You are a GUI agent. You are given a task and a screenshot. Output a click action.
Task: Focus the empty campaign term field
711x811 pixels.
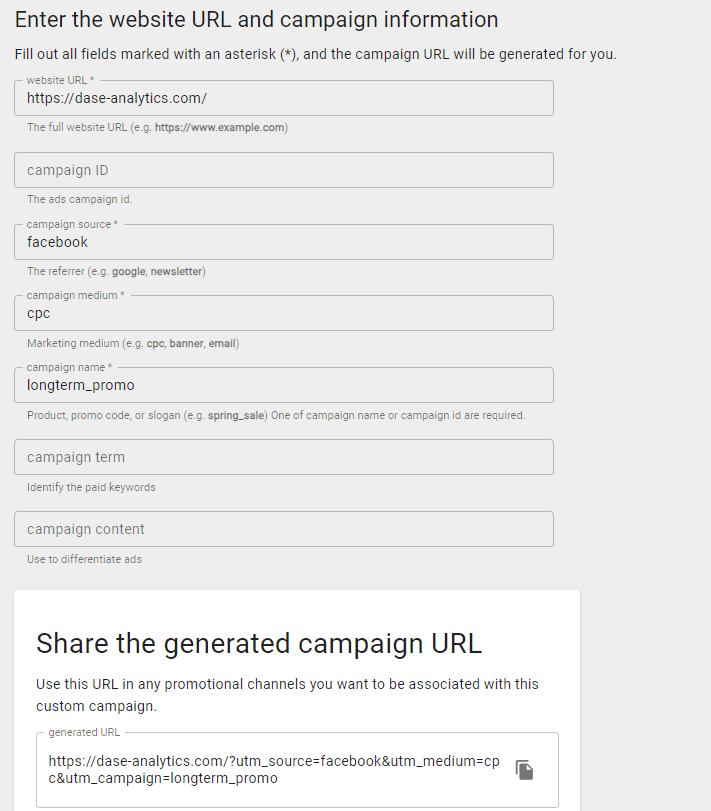[x=284, y=457]
